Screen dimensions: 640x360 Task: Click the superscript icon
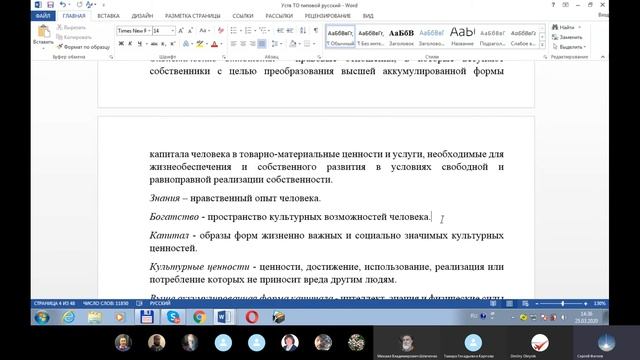pyautogui.click(x=172, y=44)
